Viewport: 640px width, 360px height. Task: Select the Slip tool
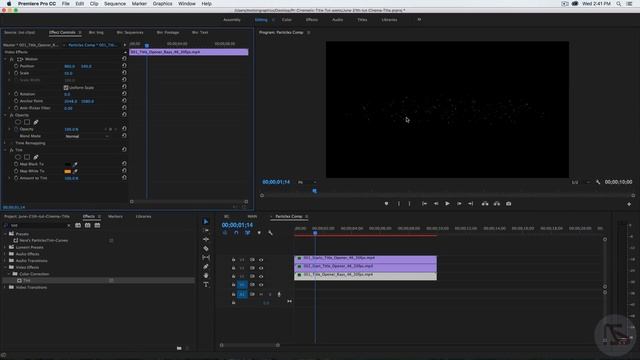[206, 258]
